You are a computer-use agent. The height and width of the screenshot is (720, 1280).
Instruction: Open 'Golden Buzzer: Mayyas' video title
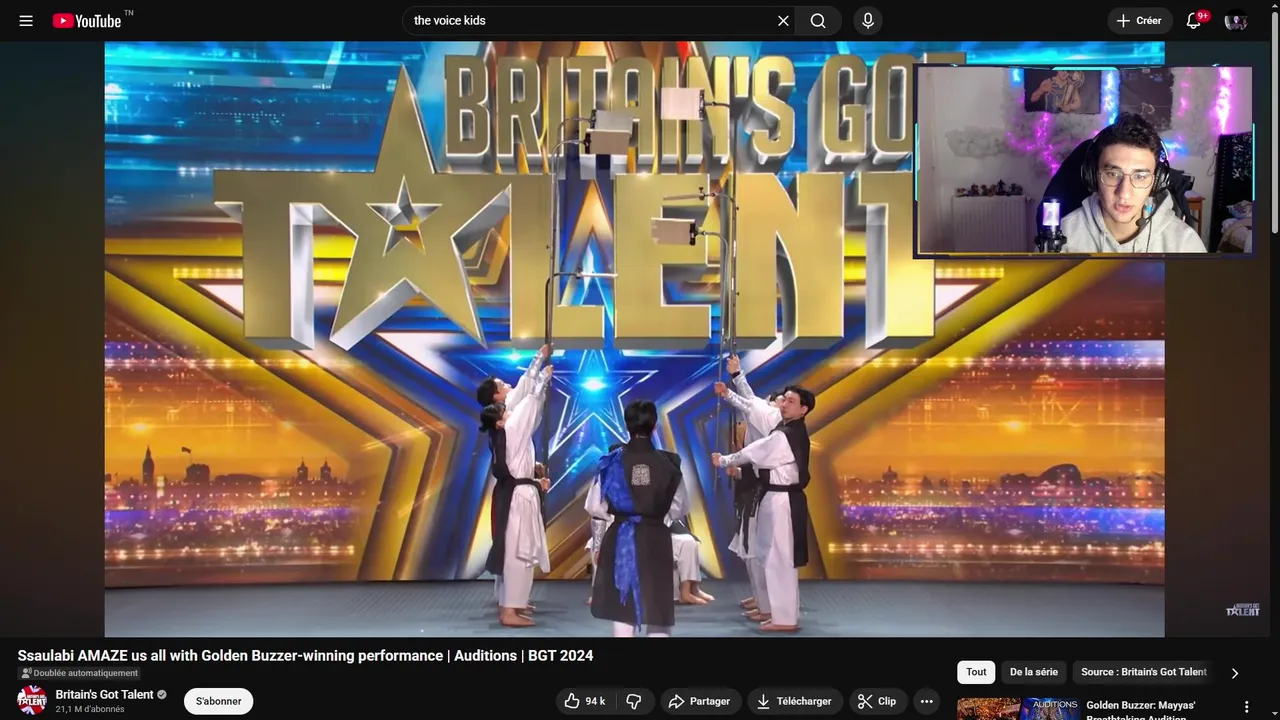pyautogui.click(x=1141, y=709)
